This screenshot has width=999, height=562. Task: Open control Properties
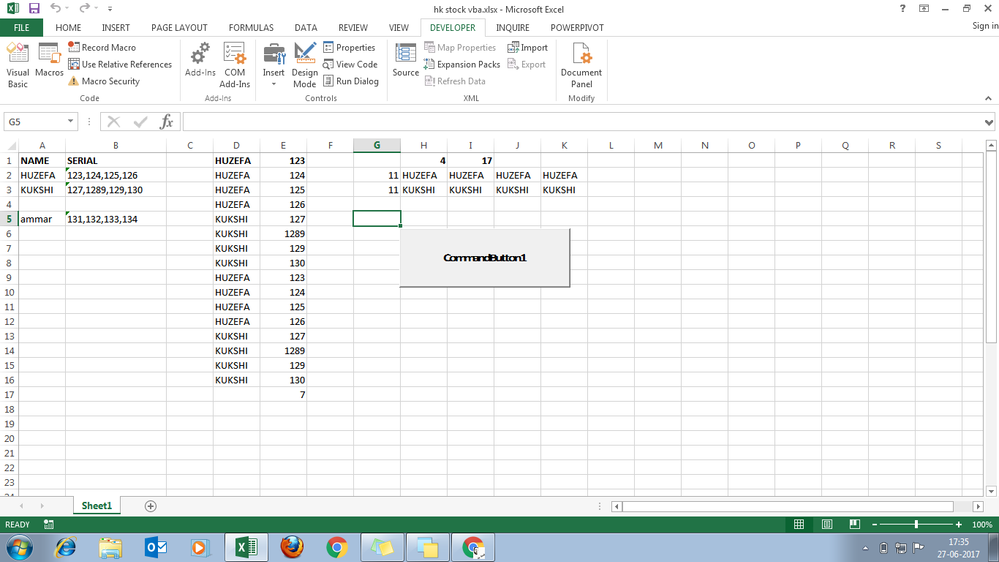349,47
